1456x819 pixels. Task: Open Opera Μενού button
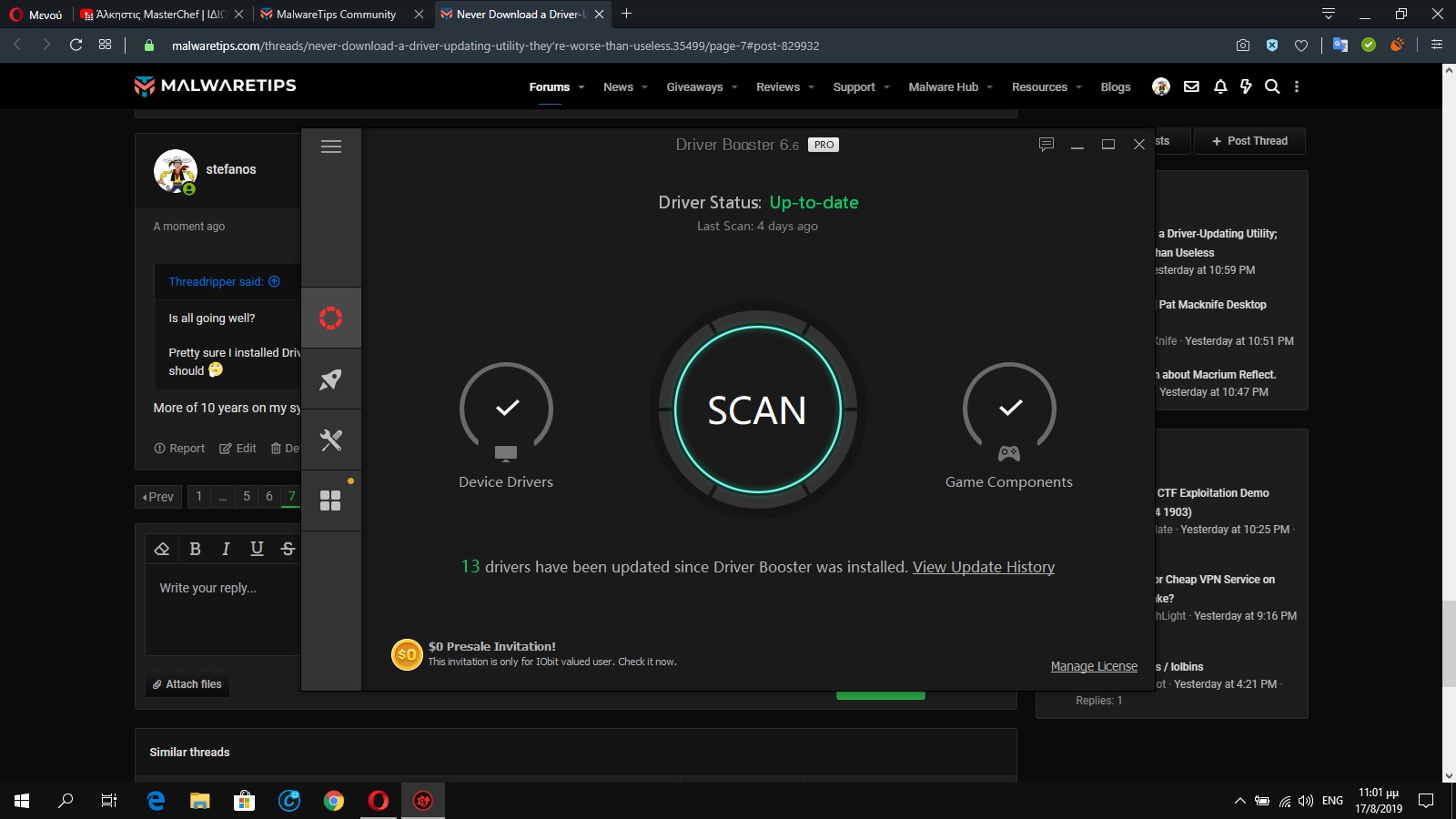click(x=35, y=15)
